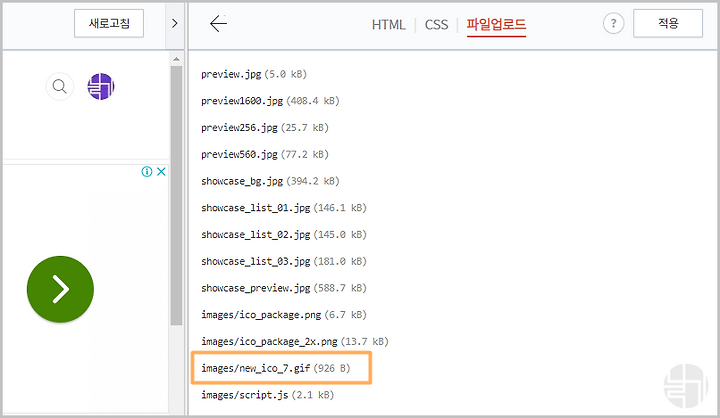720x418 pixels.
Task: Click the ad info icon
Action: (x=146, y=172)
